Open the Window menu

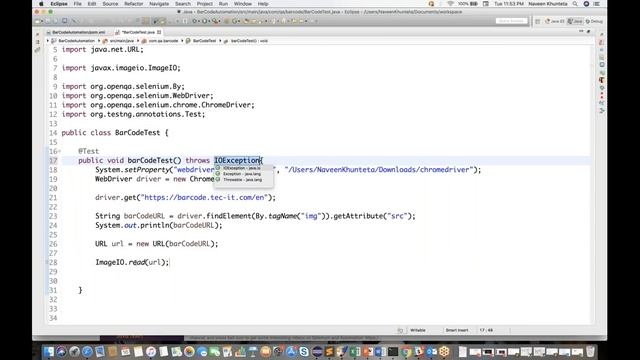pyautogui.click(x=242, y=4)
